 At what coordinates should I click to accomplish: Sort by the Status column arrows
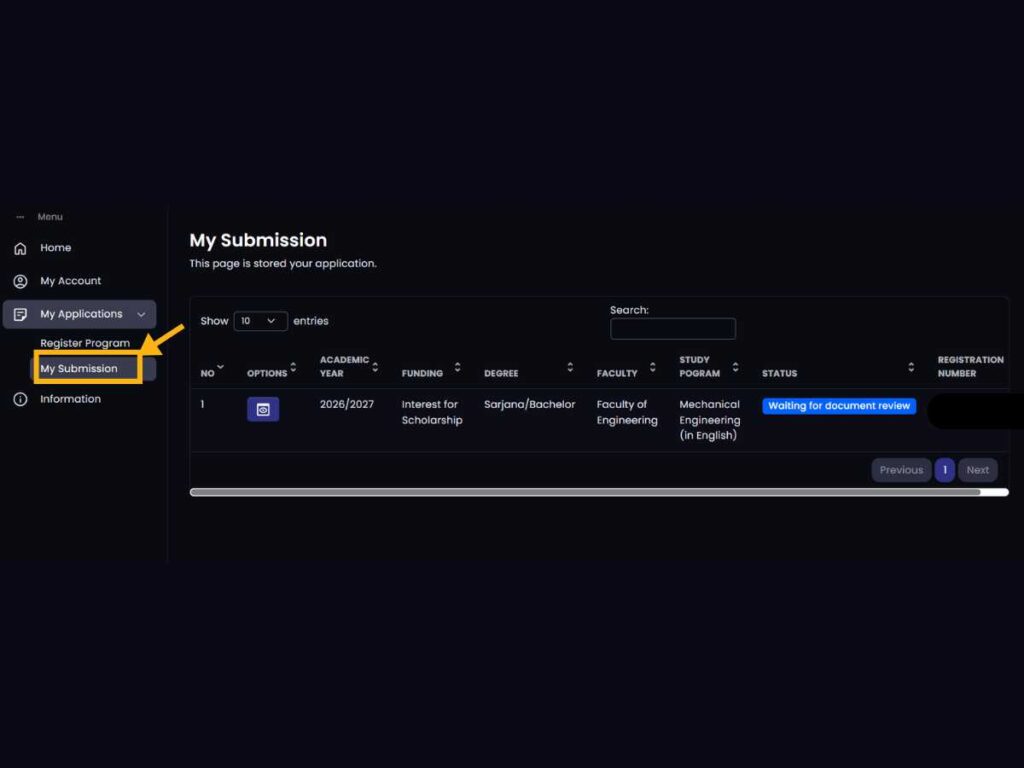coord(911,367)
